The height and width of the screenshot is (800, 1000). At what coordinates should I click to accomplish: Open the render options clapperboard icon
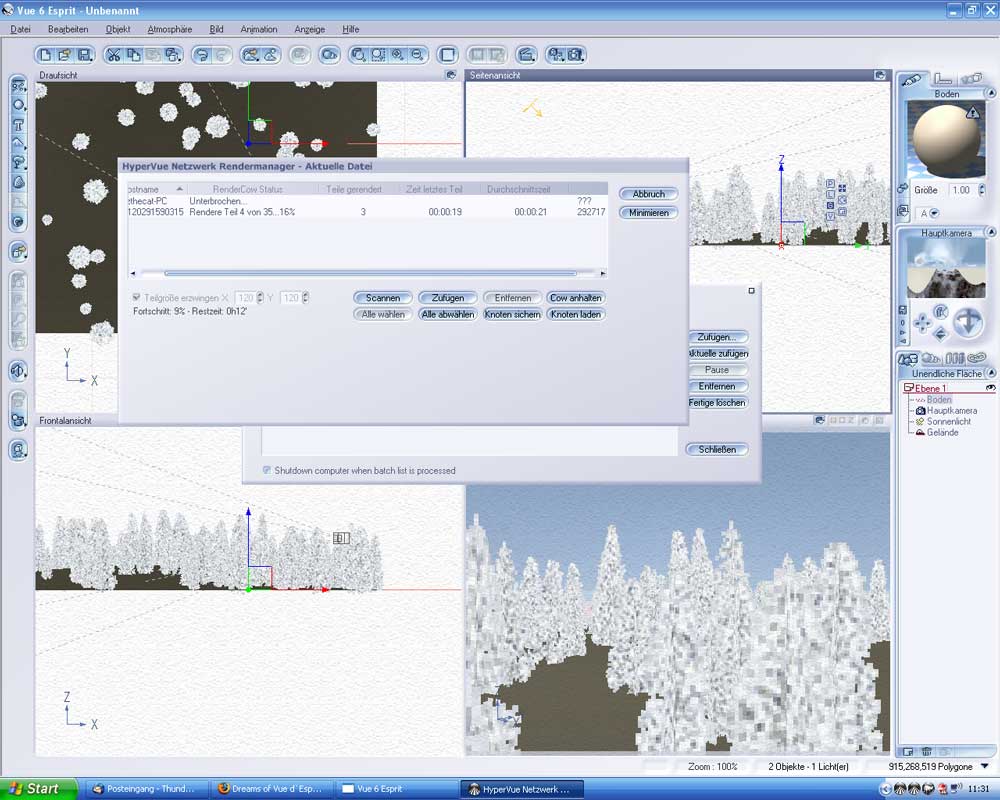pos(526,56)
